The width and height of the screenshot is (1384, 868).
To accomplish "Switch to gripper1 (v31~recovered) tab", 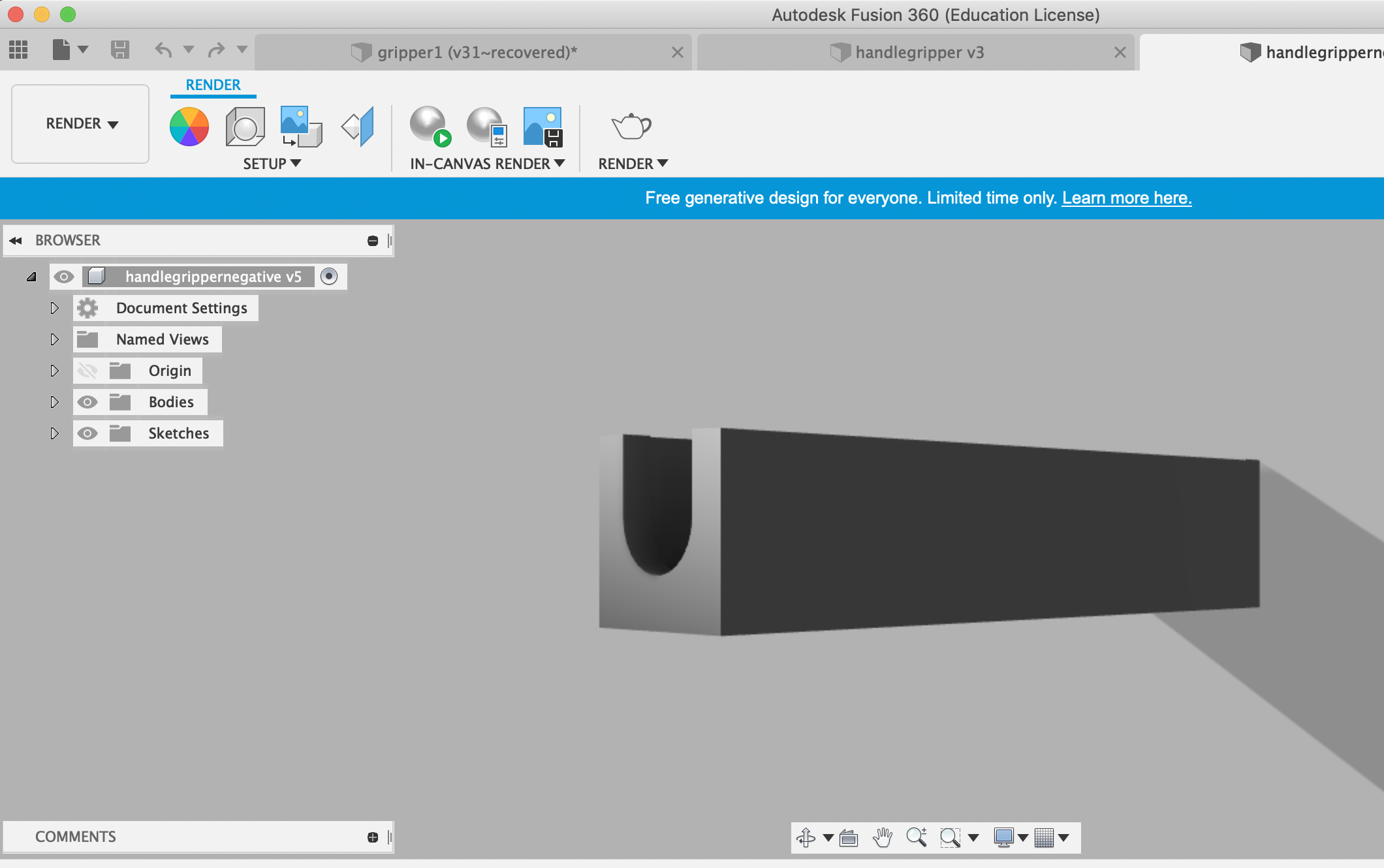I will tap(477, 52).
